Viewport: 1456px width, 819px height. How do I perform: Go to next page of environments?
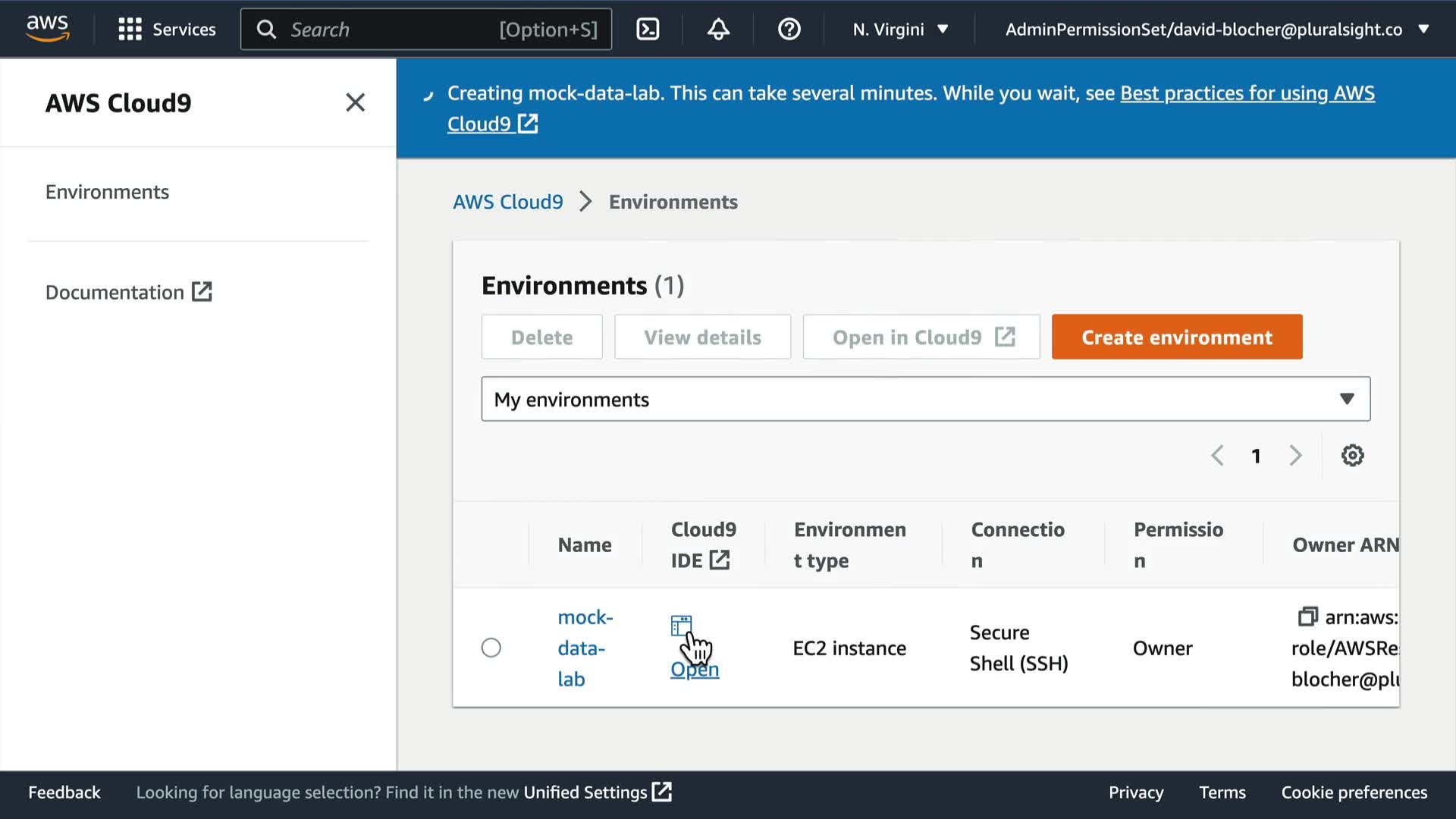(x=1295, y=456)
